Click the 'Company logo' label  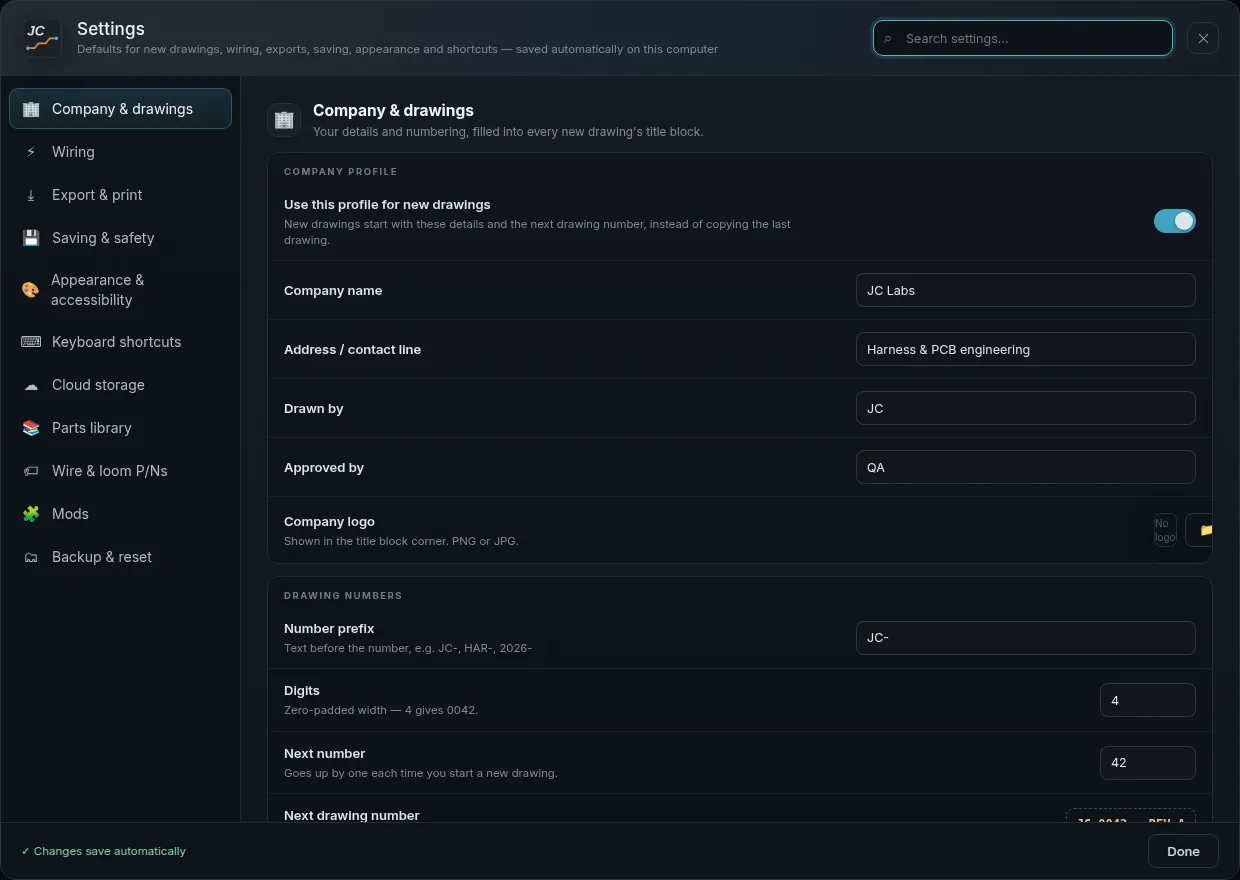(x=329, y=521)
